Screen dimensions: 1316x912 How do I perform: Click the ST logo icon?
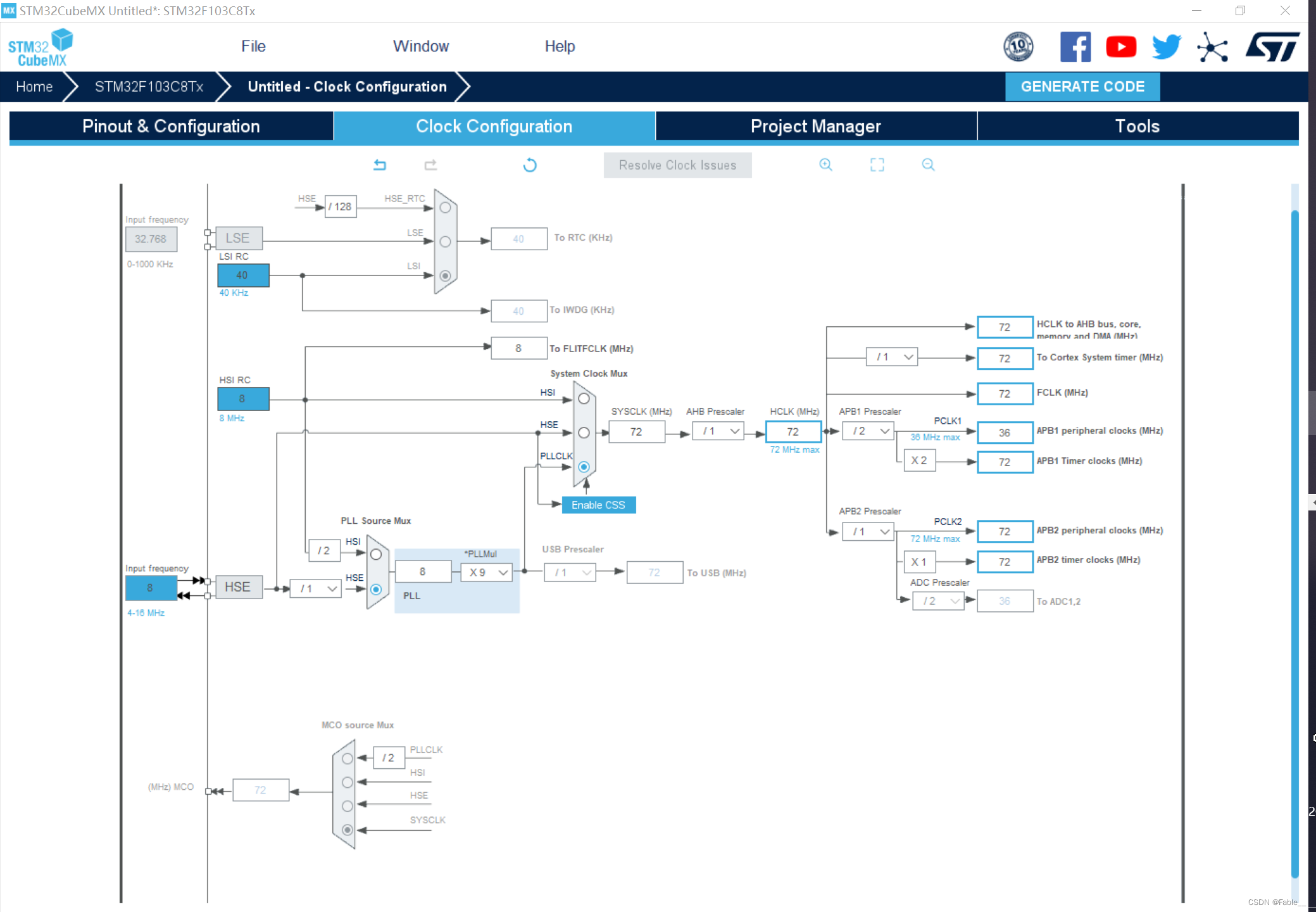1272,47
